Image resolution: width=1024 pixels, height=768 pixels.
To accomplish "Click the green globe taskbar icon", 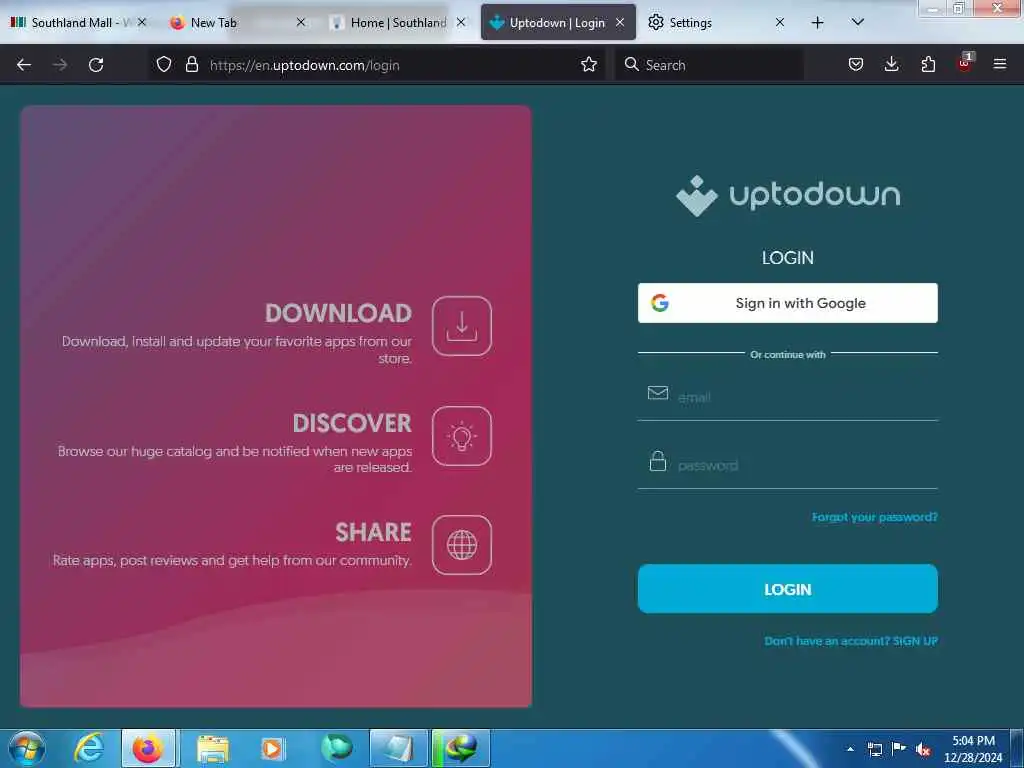I will coord(336,748).
